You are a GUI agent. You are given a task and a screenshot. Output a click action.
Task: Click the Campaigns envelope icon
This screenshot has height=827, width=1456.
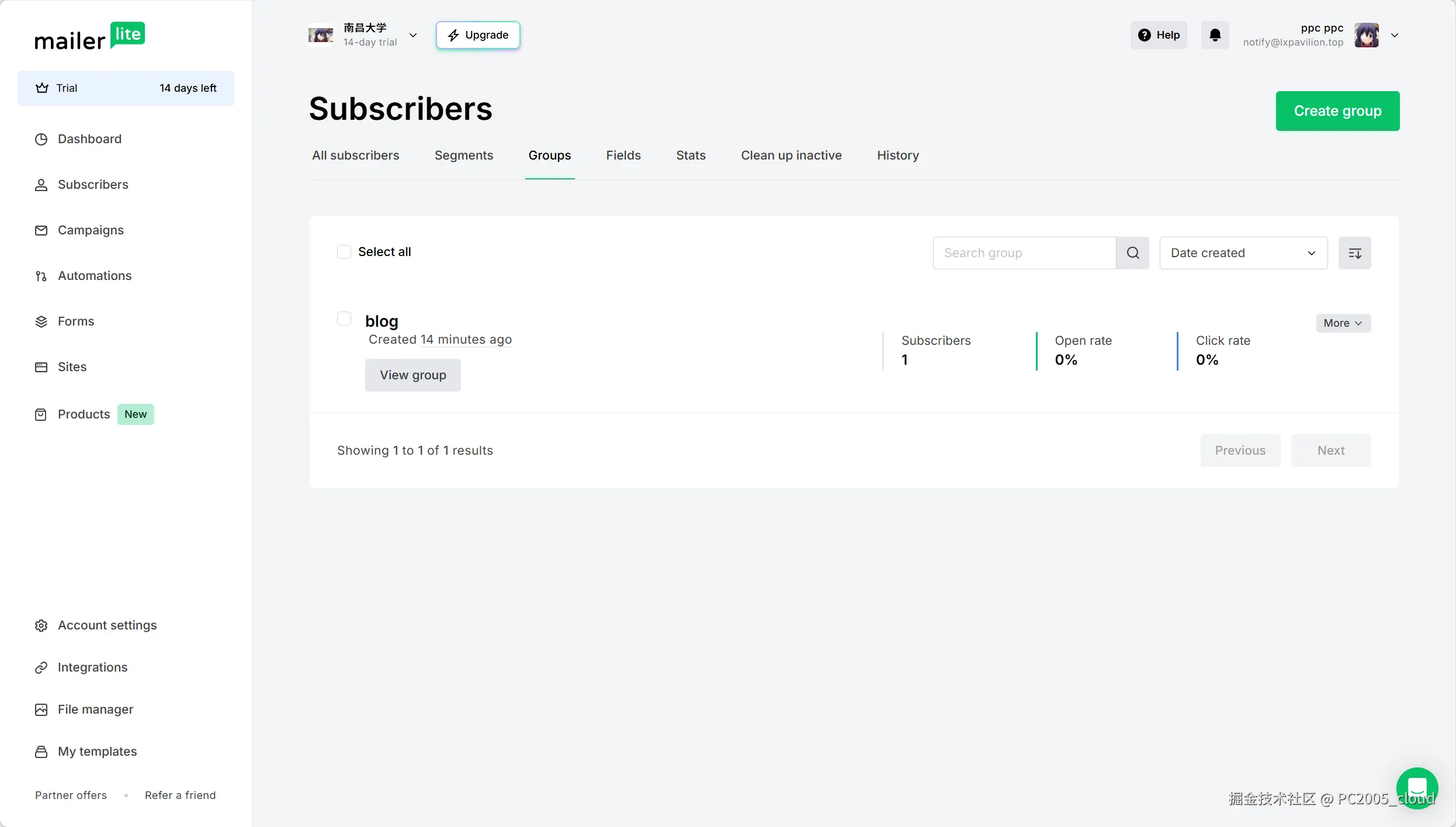pyautogui.click(x=41, y=230)
